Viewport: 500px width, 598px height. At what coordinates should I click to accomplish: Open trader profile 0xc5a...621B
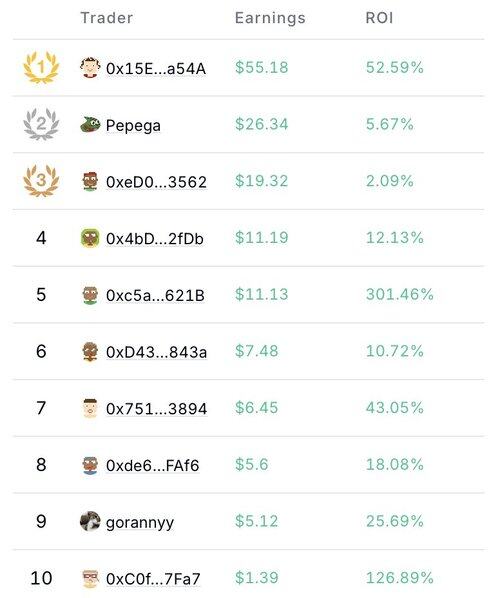[x=155, y=296]
